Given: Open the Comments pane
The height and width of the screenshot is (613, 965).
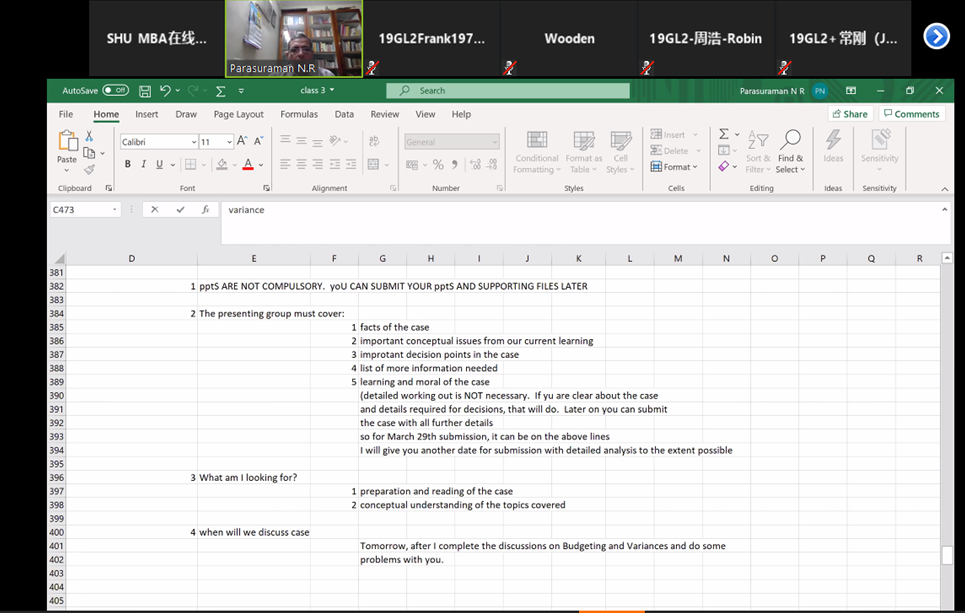Looking at the screenshot, I should tap(912, 114).
